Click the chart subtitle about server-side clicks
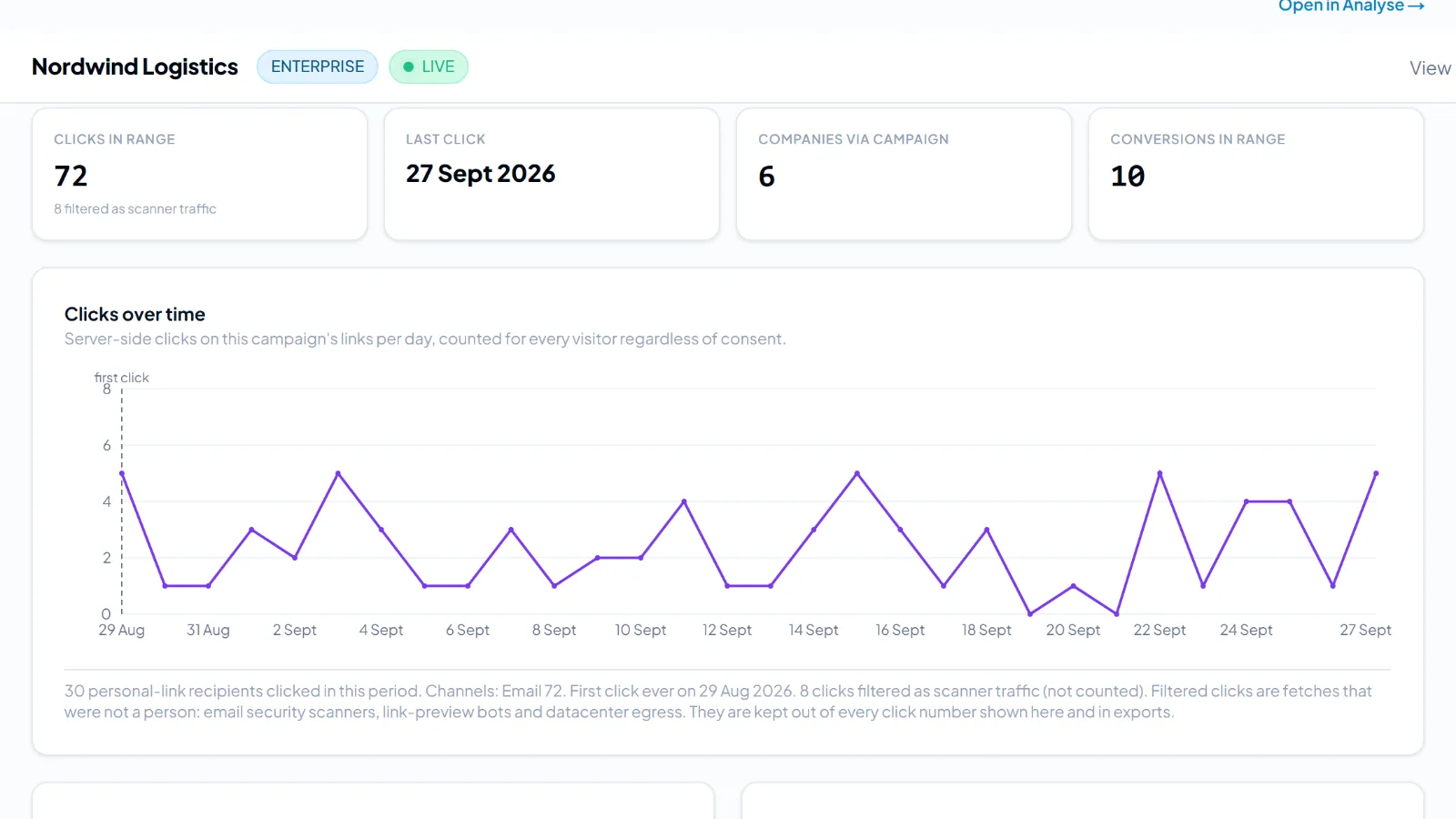The width and height of the screenshot is (1456, 819). pos(425,339)
